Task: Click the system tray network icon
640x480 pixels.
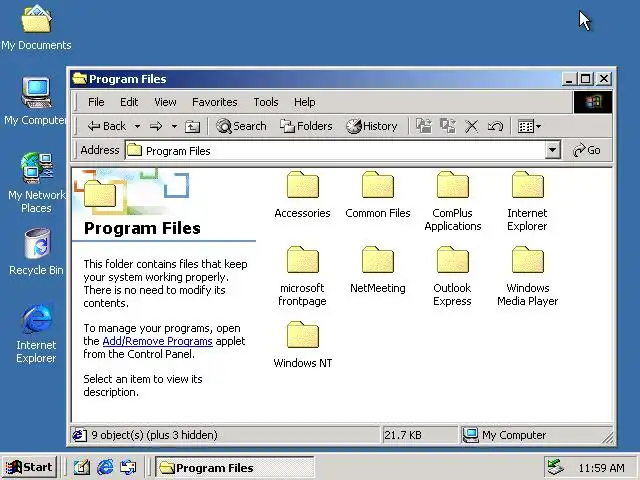Action: coord(556,467)
